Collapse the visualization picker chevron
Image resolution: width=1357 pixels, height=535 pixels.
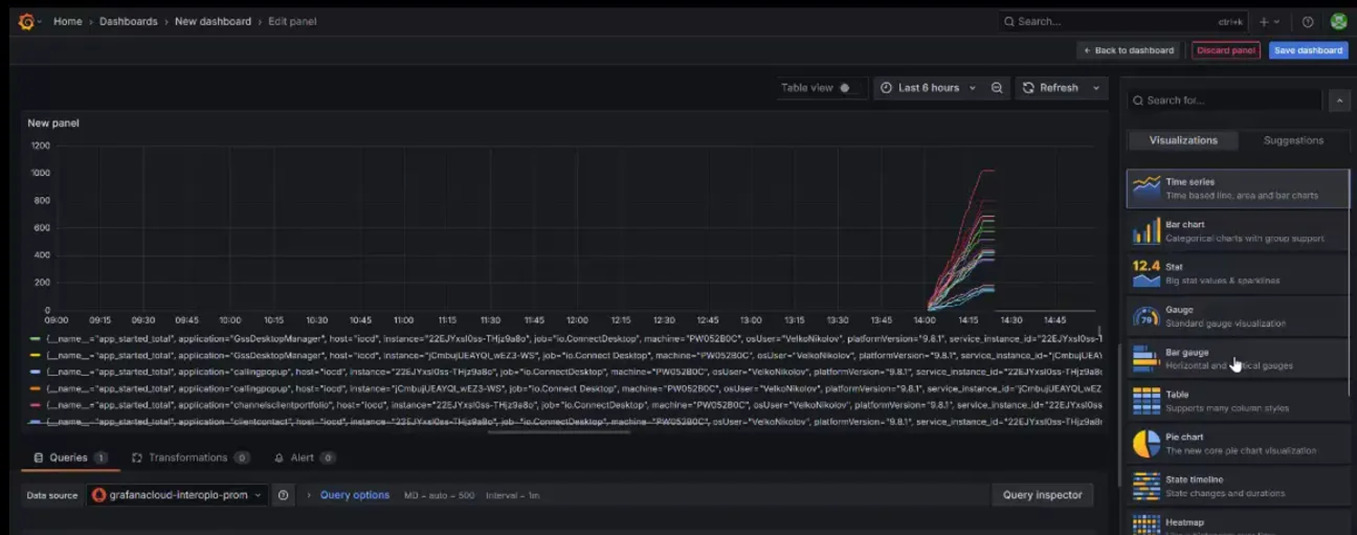click(1339, 100)
